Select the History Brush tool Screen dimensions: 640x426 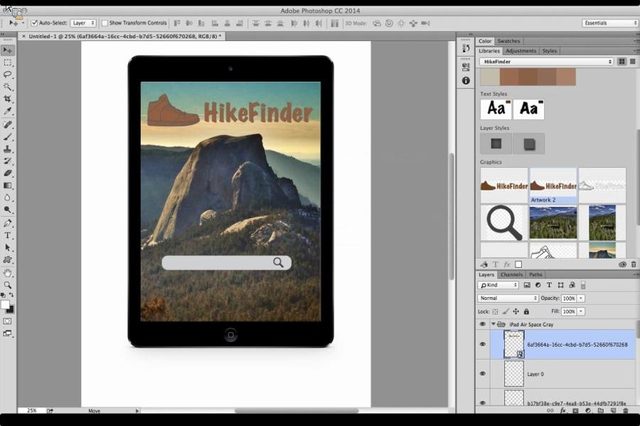[x=7, y=161]
